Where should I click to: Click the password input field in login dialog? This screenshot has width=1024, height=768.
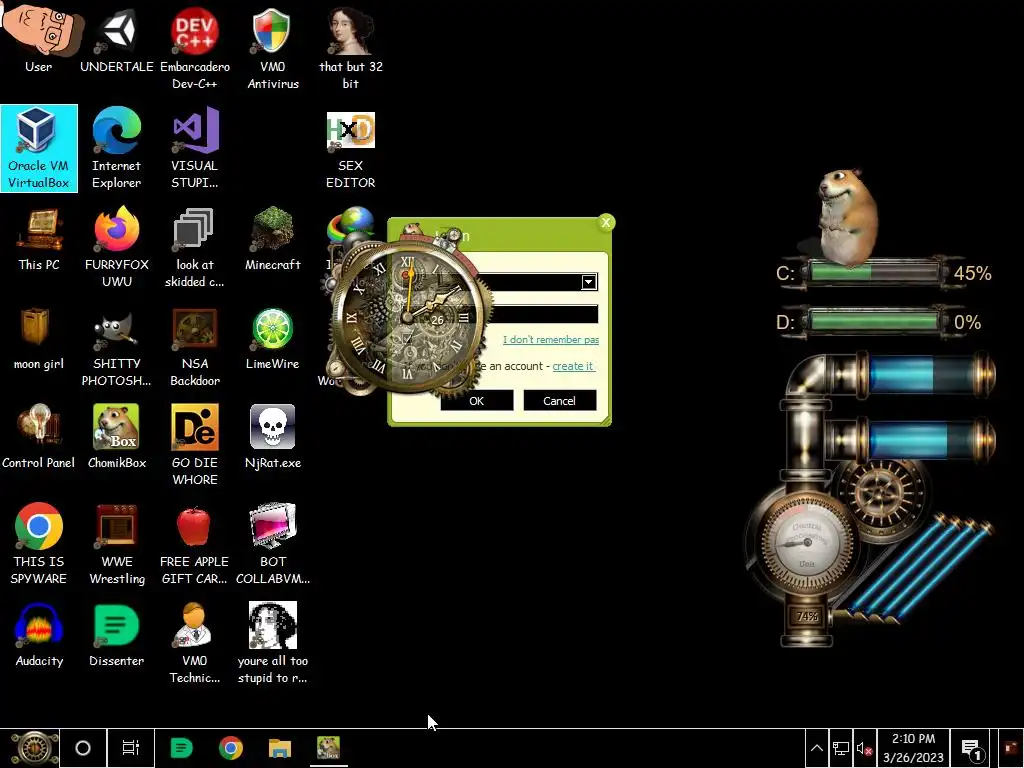click(x=541, y=314)
